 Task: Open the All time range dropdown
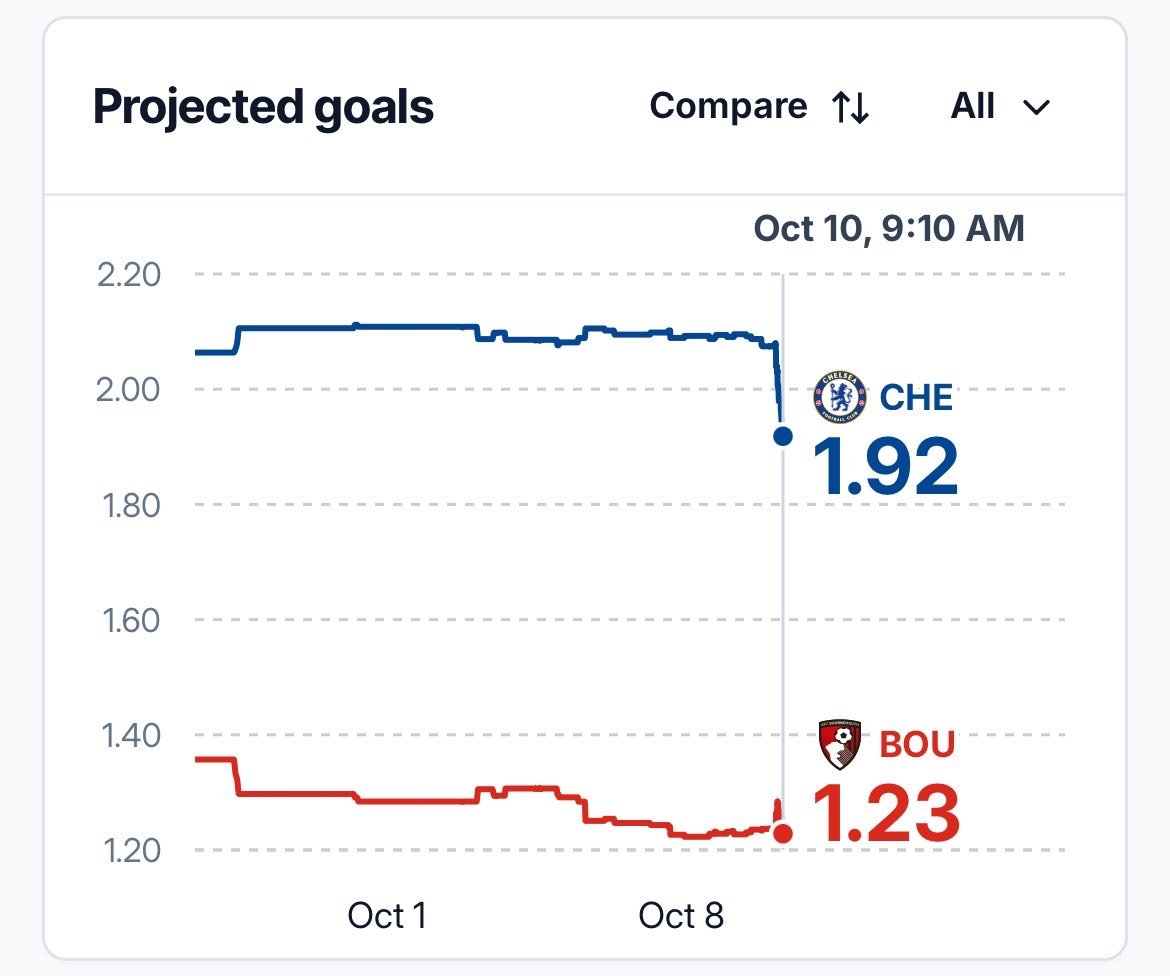pos(1000,107)
